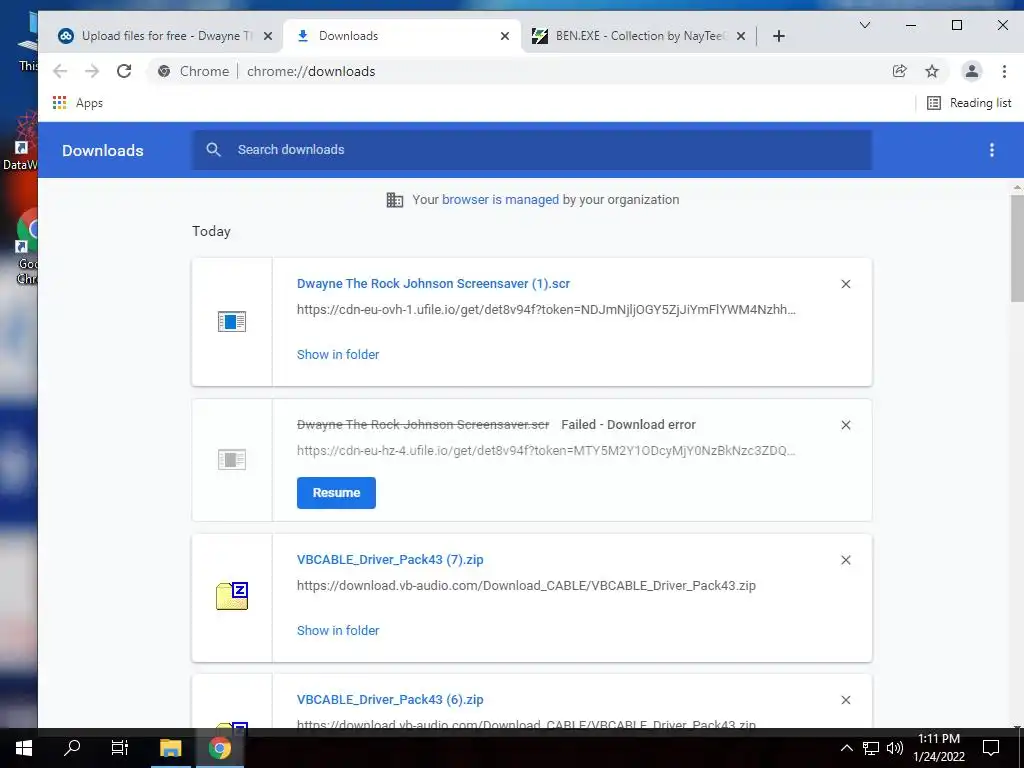Open a new tab with the plus button

pos(778,36)
